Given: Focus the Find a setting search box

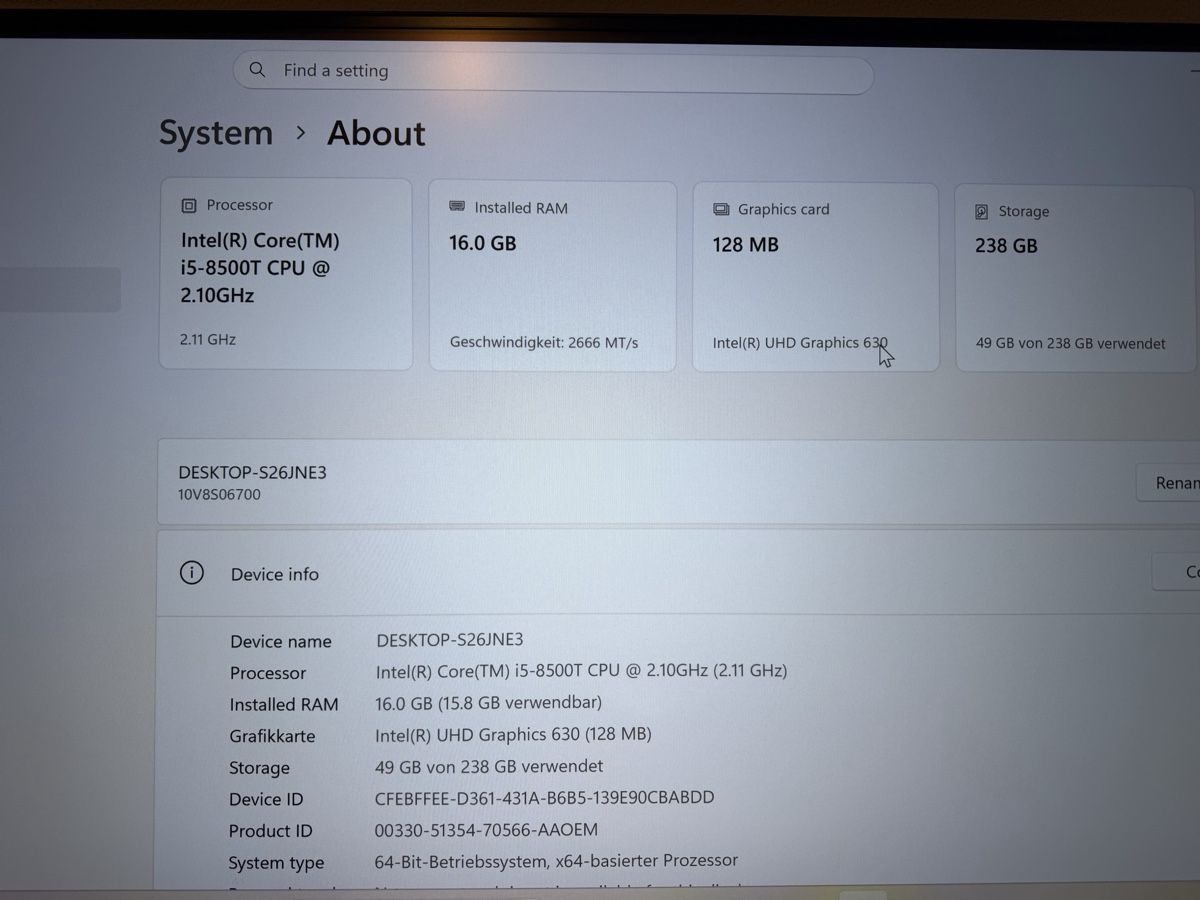Looking at the screenshot, I should [553, 73].
